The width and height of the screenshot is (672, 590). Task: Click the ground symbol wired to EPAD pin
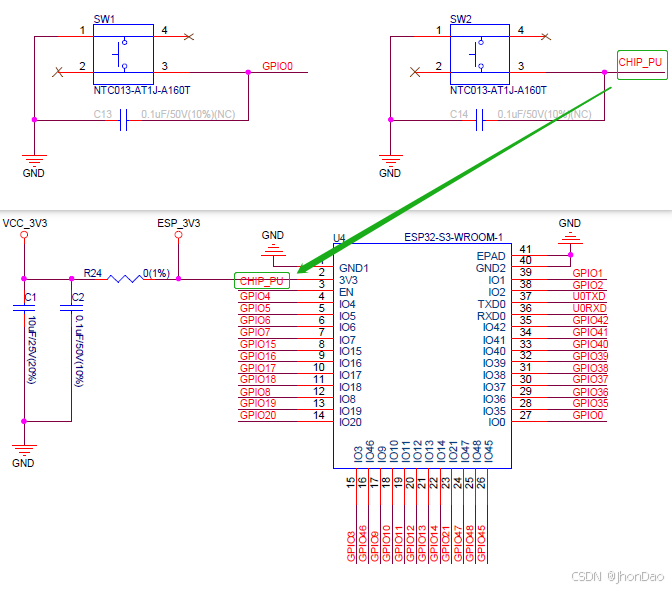pos(570,238)
